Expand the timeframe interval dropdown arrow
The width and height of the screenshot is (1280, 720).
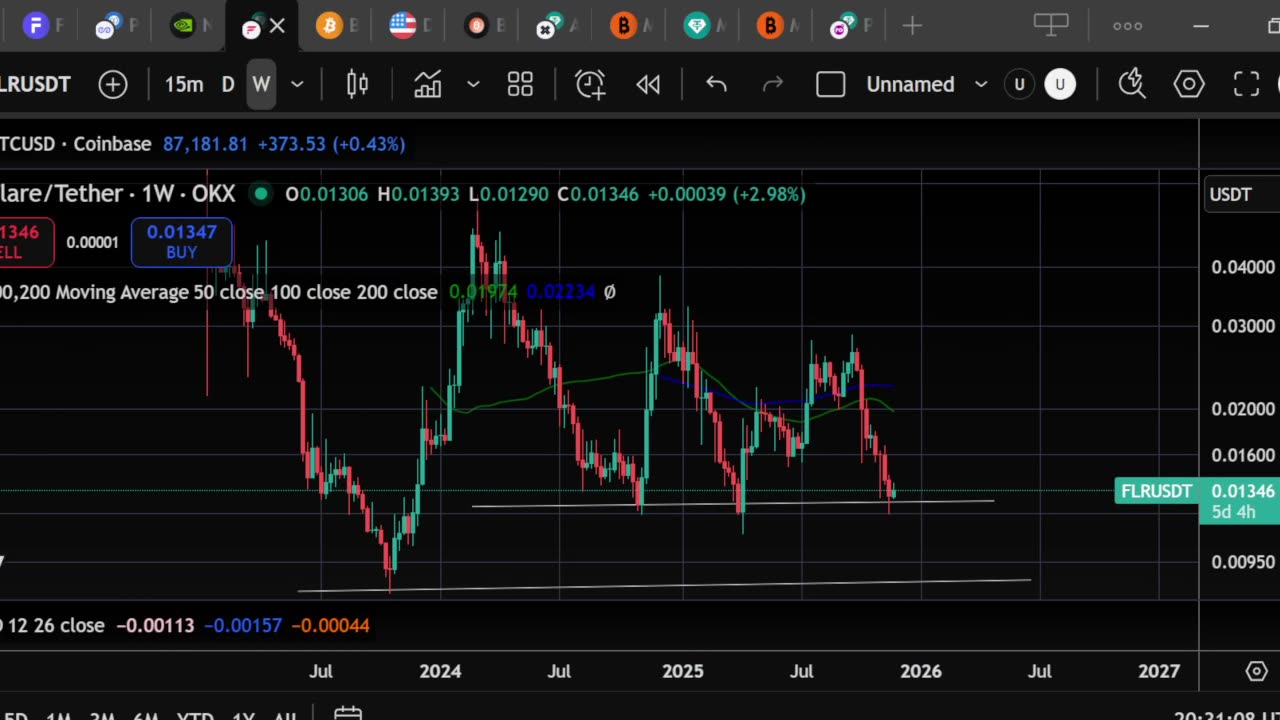click(x=297, y=85)
